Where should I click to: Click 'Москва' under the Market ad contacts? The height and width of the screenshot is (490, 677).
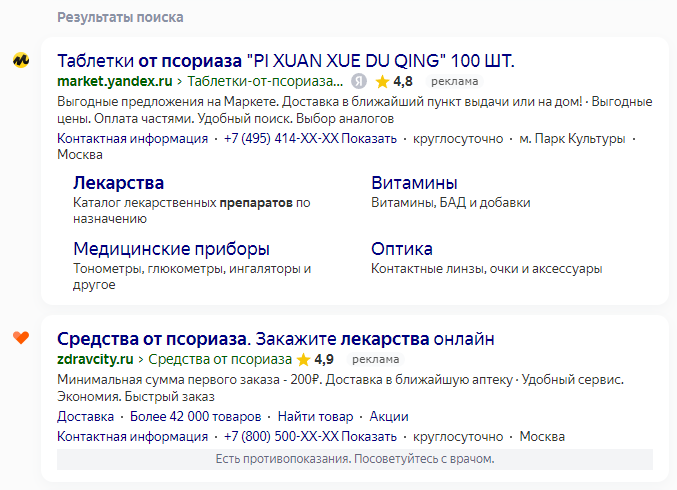point(80,155)
